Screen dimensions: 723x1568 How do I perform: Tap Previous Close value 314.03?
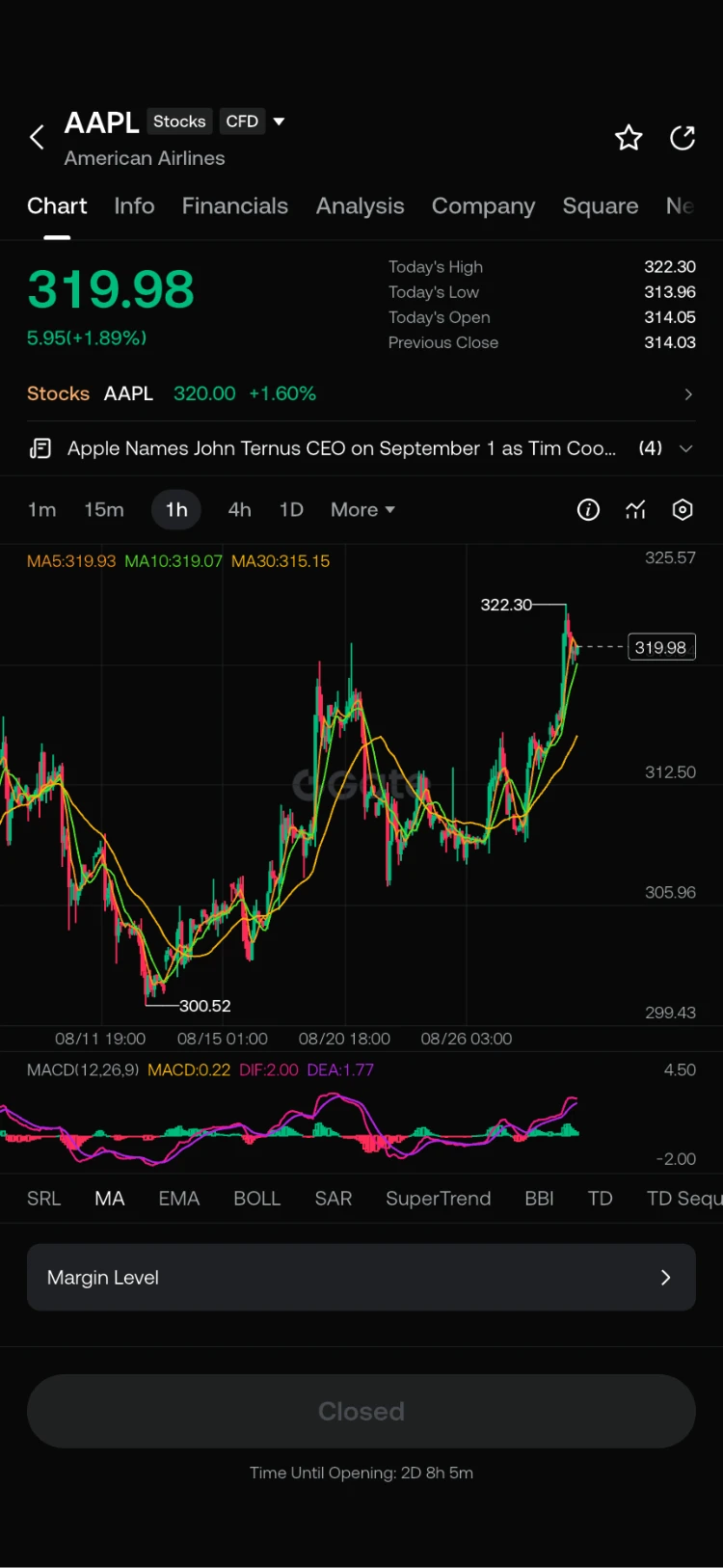pyautogui.click(x=670, y=342)
